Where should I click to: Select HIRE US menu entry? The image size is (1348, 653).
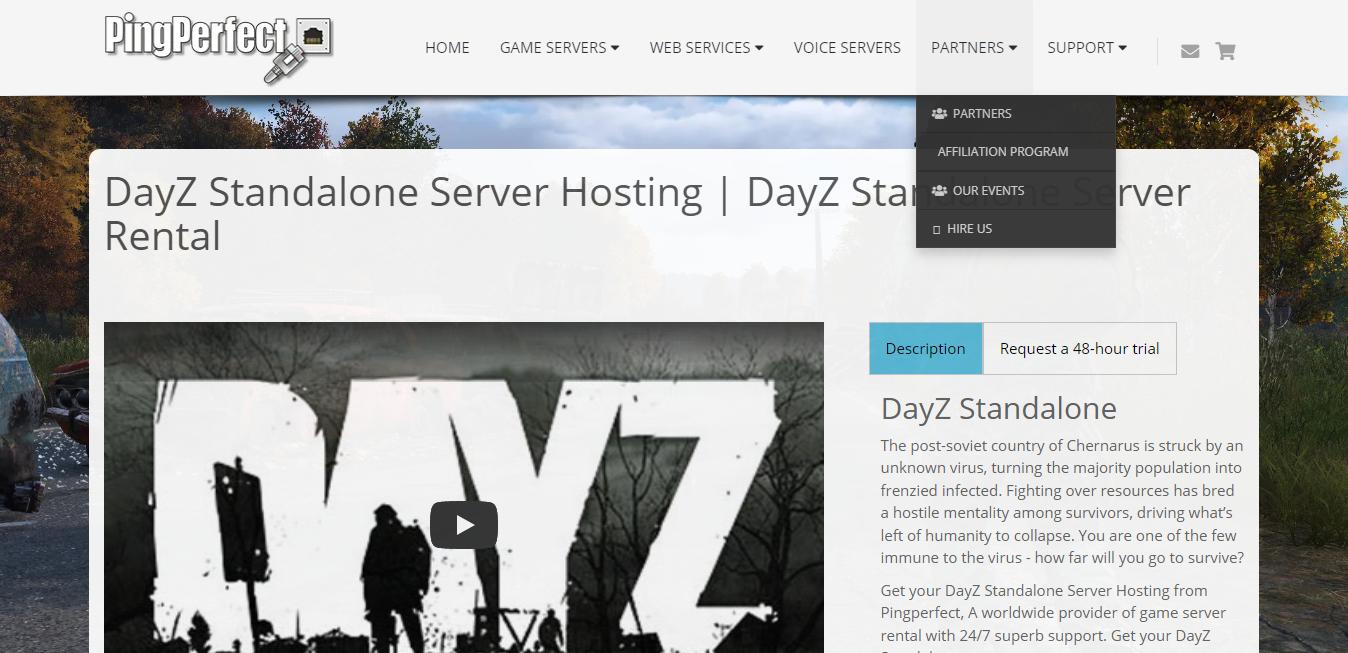pos(1015,229)
